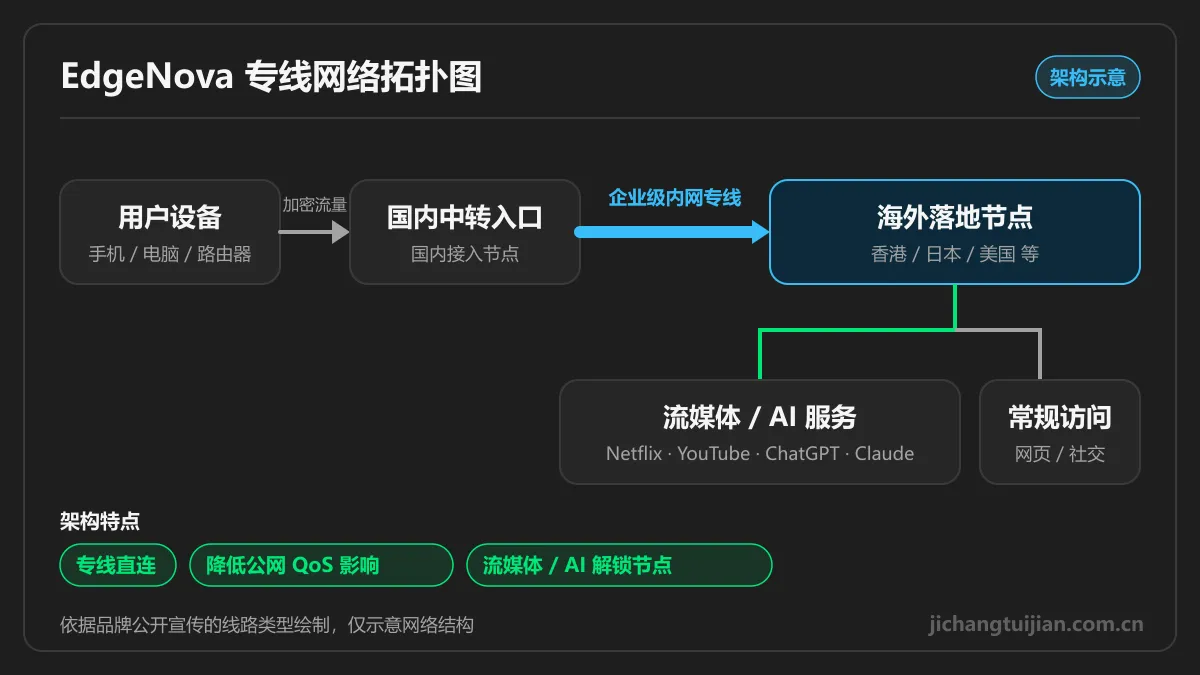Screen dimensions: 1200x675
Task: Click the EdgeNova 专线网络拓扑图 title
Action: [271, 77]
